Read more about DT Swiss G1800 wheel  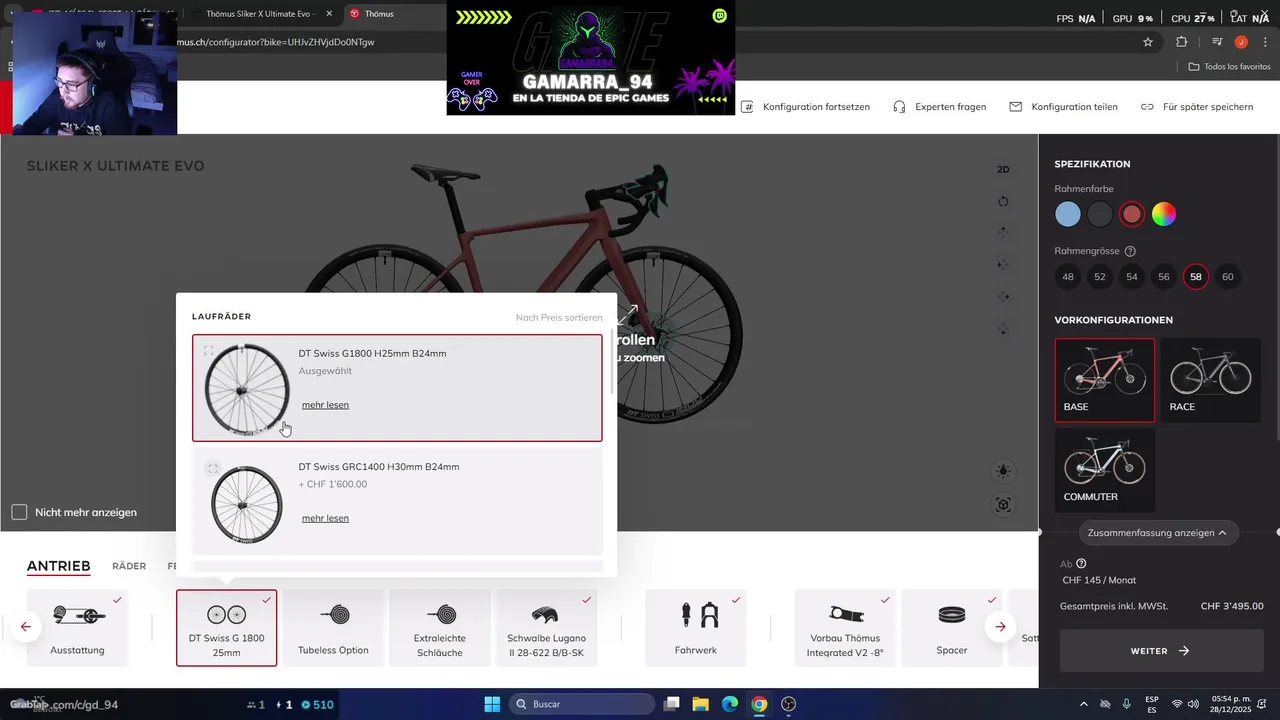(325, 405)
